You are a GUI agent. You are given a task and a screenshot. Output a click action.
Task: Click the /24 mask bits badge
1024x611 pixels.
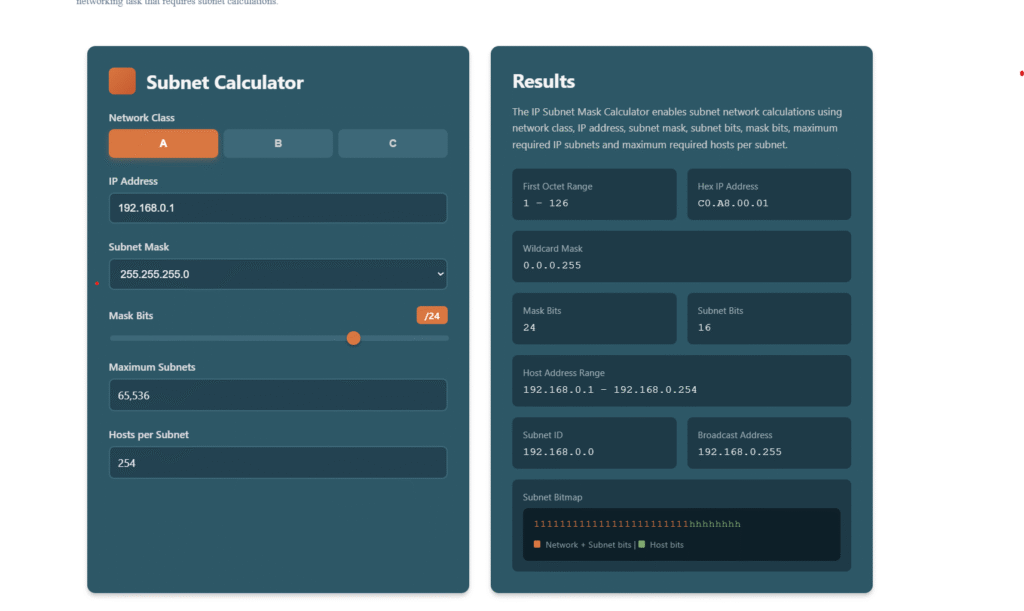tap(431, 315)
